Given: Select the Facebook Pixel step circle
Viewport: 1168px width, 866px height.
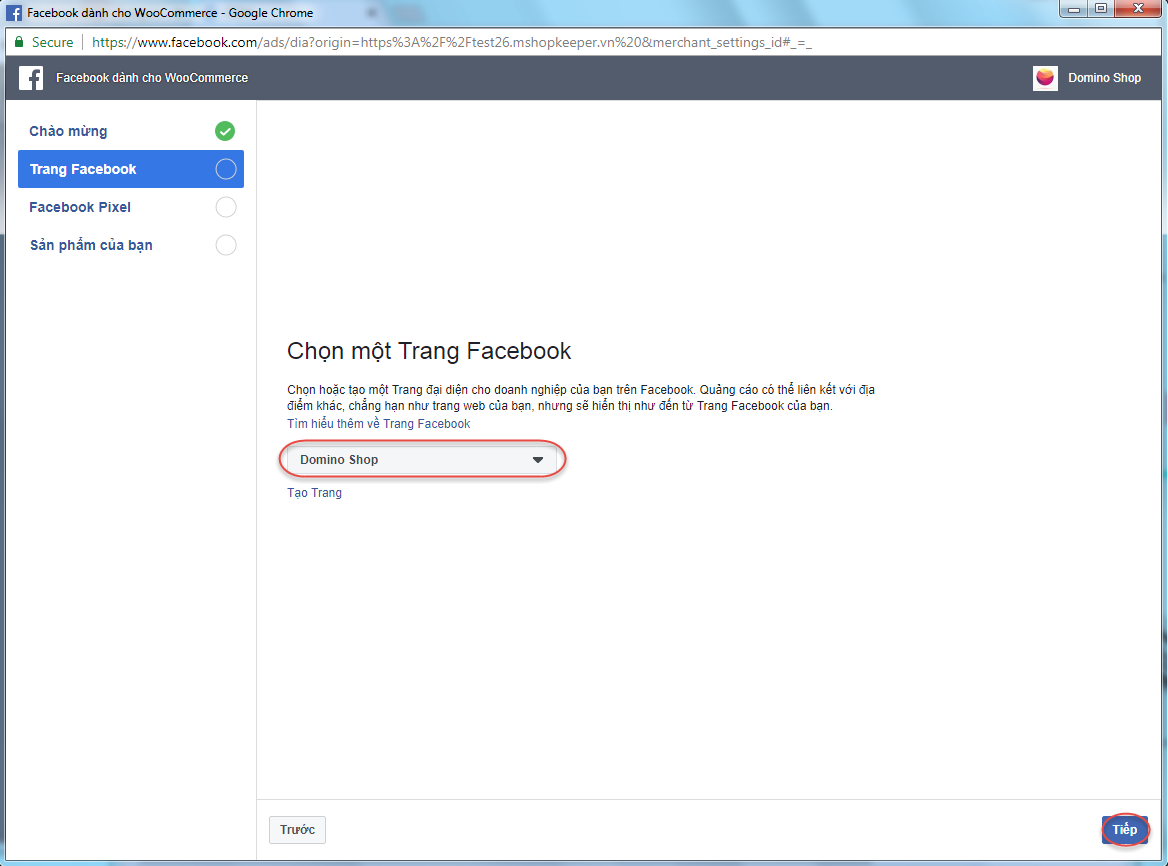Looking at the screenshot, I should 226,207.
